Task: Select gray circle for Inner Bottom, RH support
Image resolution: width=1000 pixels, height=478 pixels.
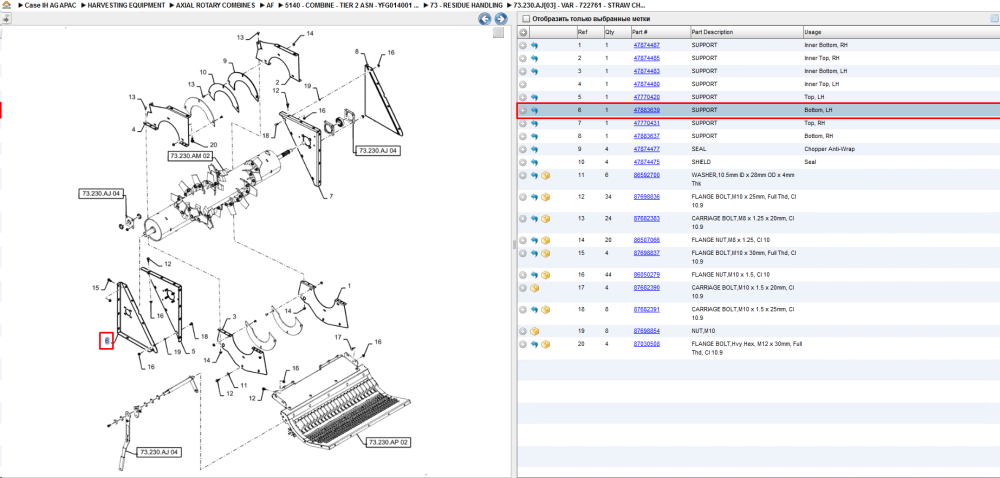Action: [x=523, y=45]
